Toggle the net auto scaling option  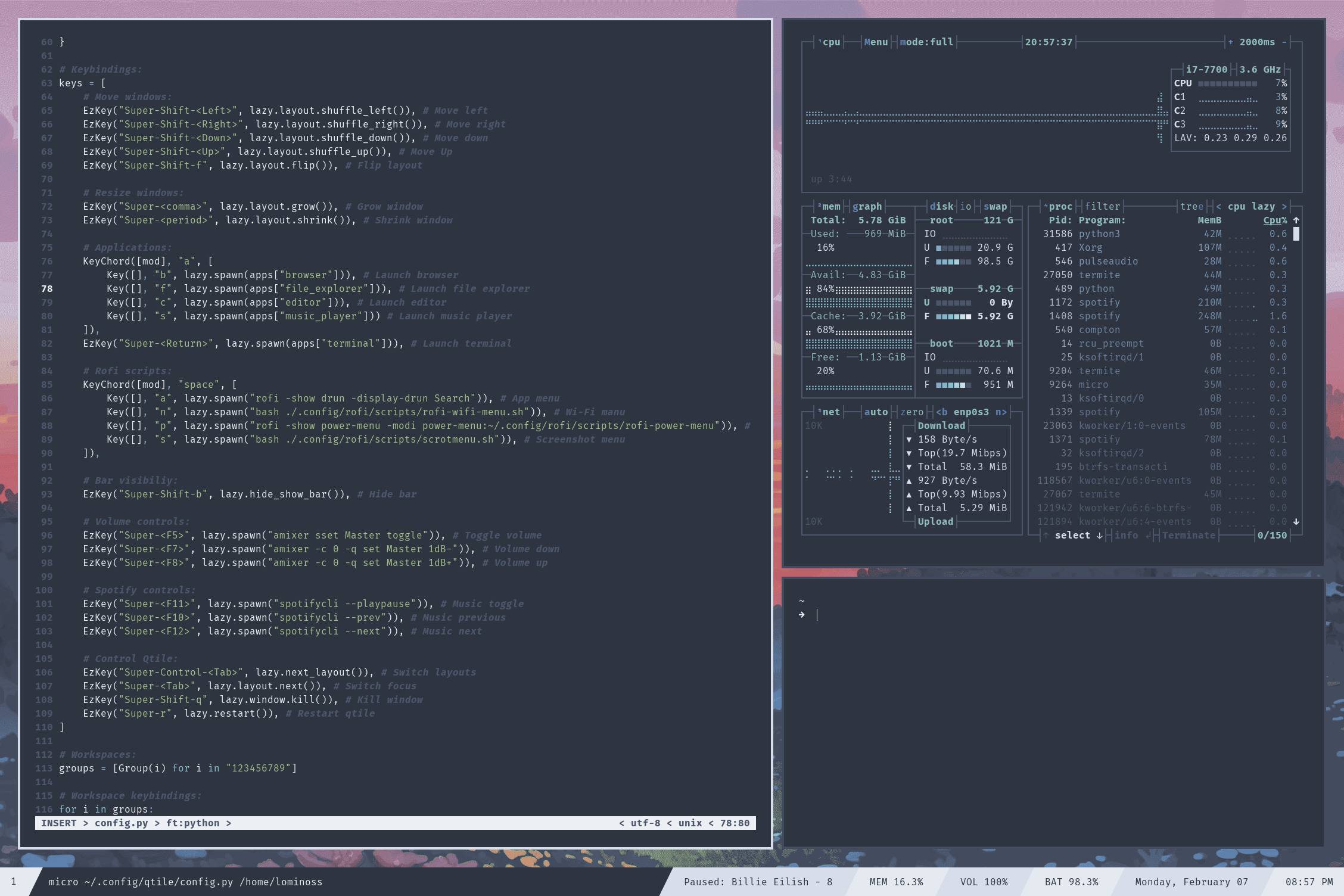pyautogui.click(x=876, y=412)
